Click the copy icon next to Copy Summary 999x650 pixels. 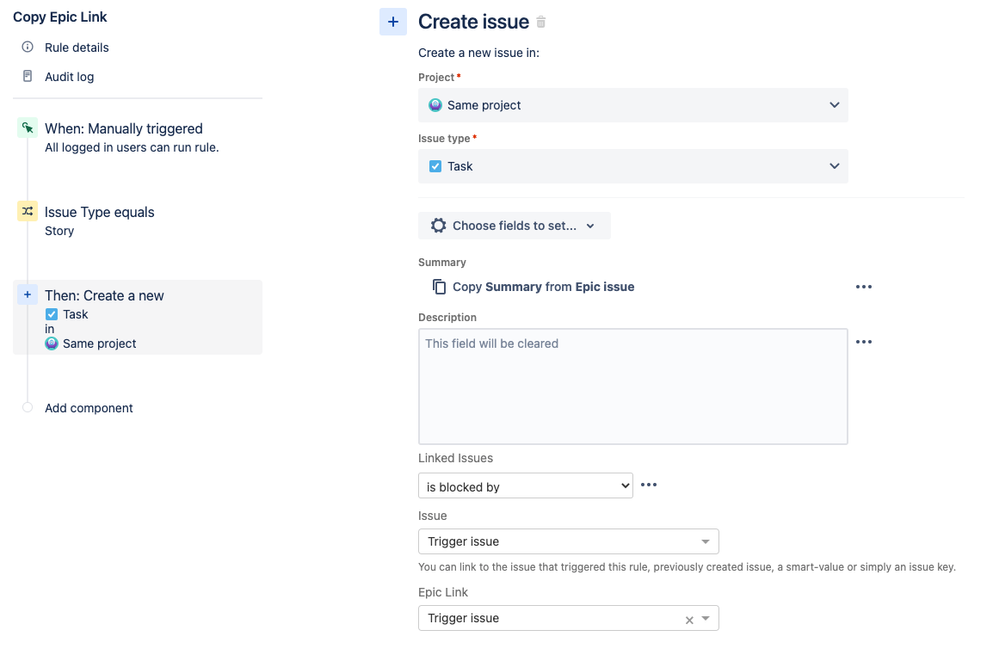click(x=439, y=287)
